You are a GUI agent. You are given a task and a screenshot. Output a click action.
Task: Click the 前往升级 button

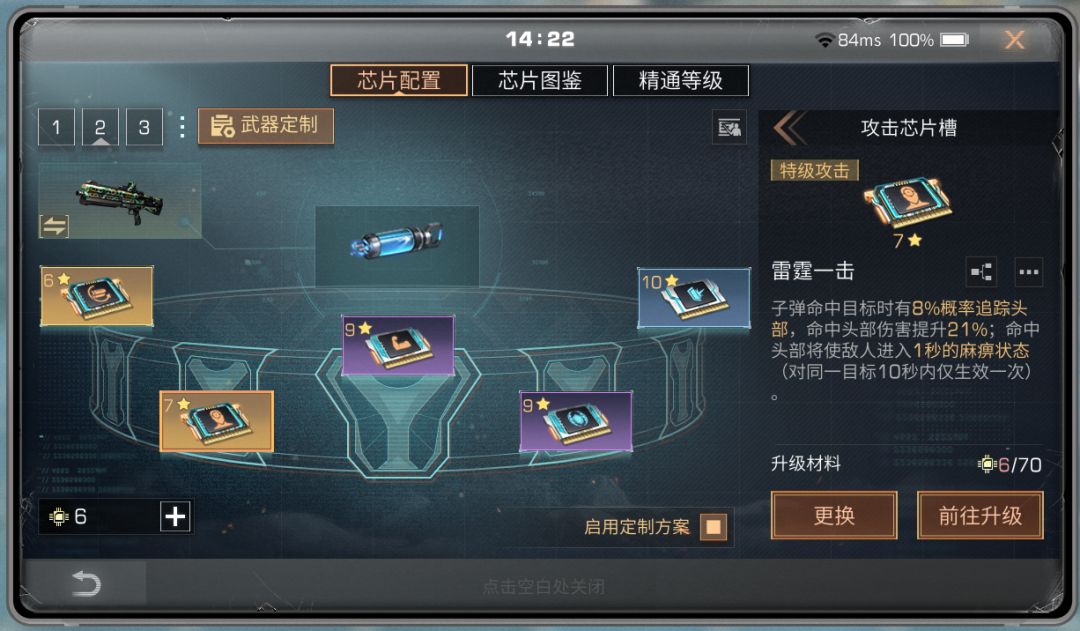(980, 515)
